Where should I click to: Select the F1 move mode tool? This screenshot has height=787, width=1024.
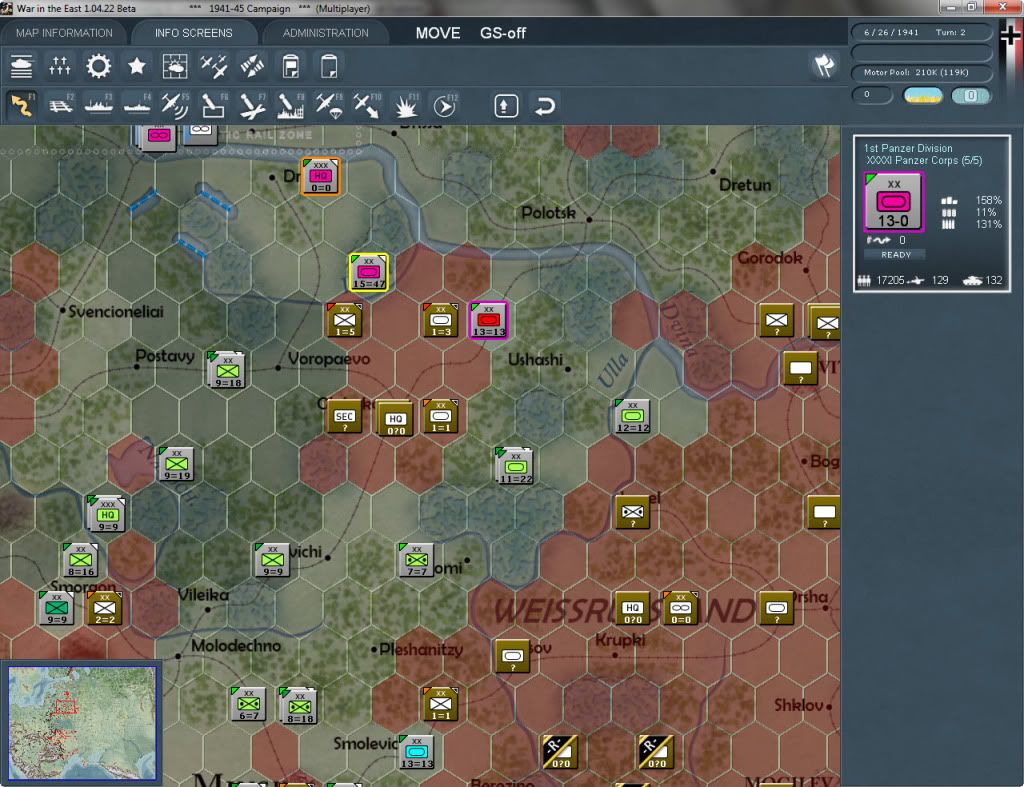pos(22,105)
